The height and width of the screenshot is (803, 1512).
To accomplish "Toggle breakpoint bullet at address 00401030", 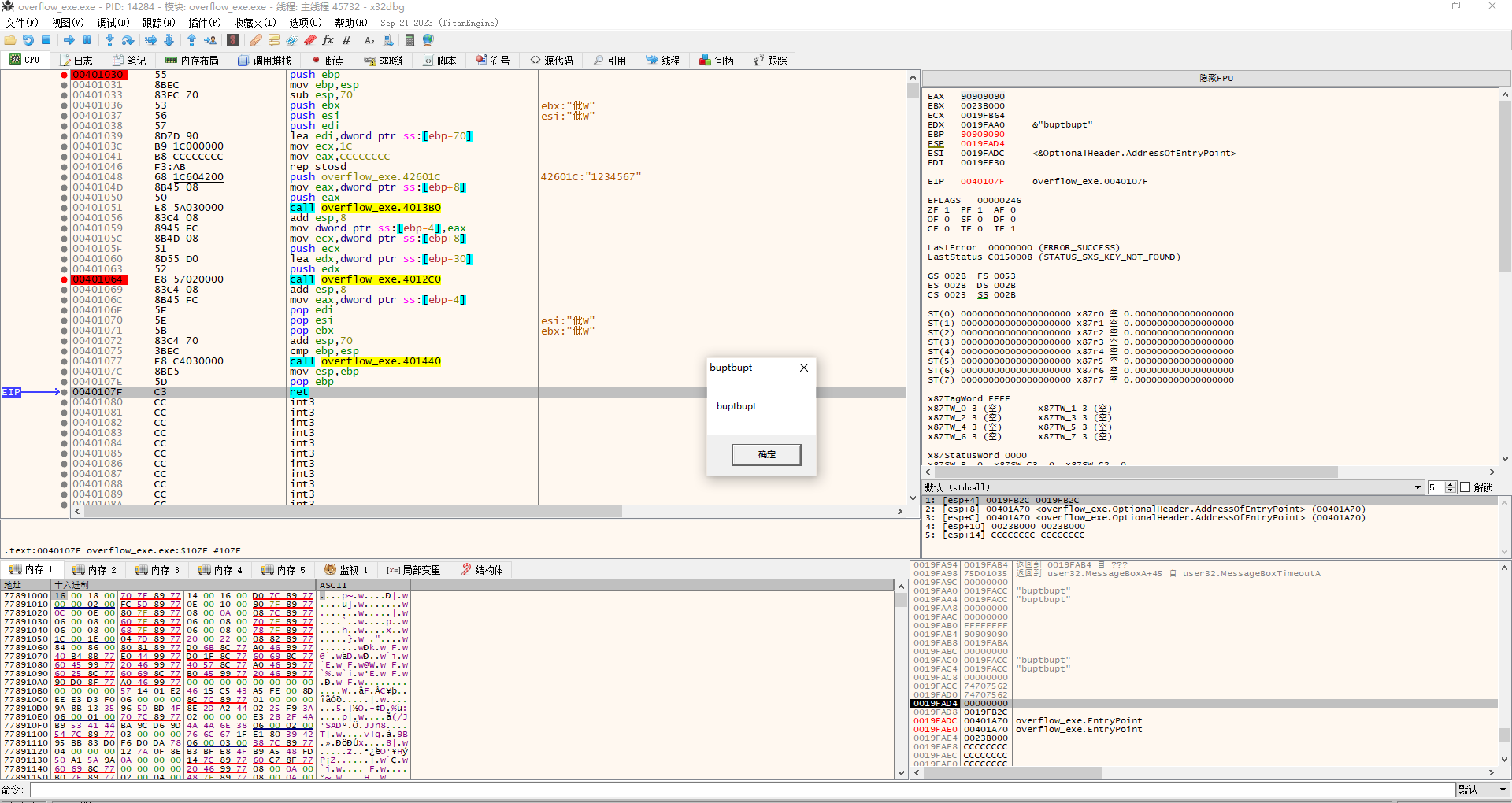I will tap(64, 75).
